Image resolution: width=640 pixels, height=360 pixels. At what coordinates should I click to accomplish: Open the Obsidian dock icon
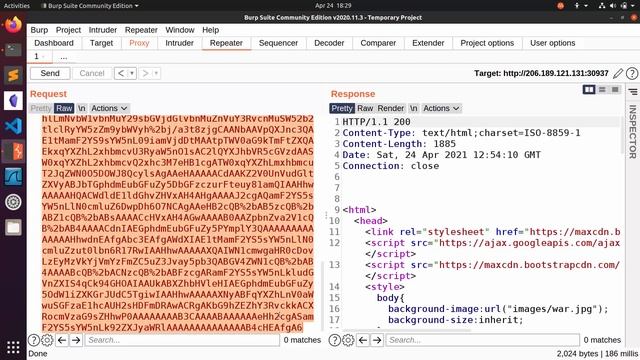point(13,100)
